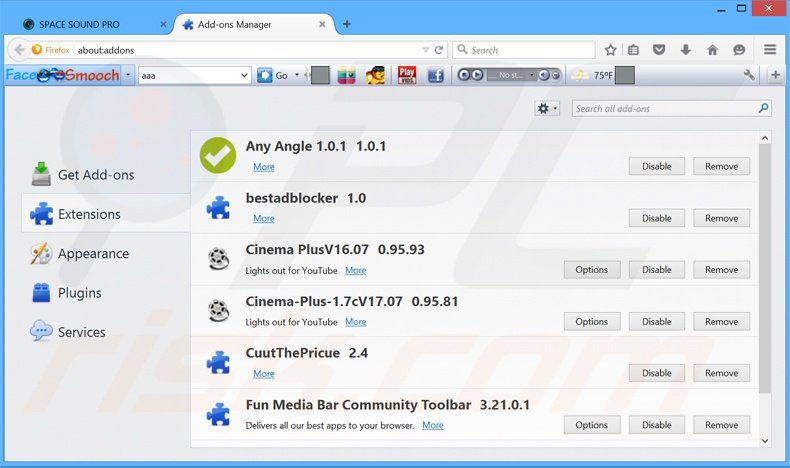This screenshot has height=468, width=790.
Task: Go to the home page icon
Action: pos(712,50)
